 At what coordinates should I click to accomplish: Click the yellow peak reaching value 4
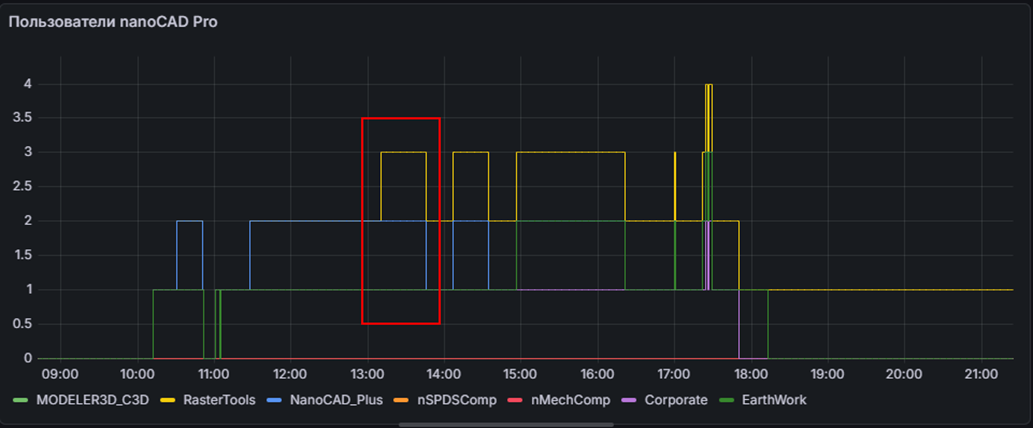[708, 86]
